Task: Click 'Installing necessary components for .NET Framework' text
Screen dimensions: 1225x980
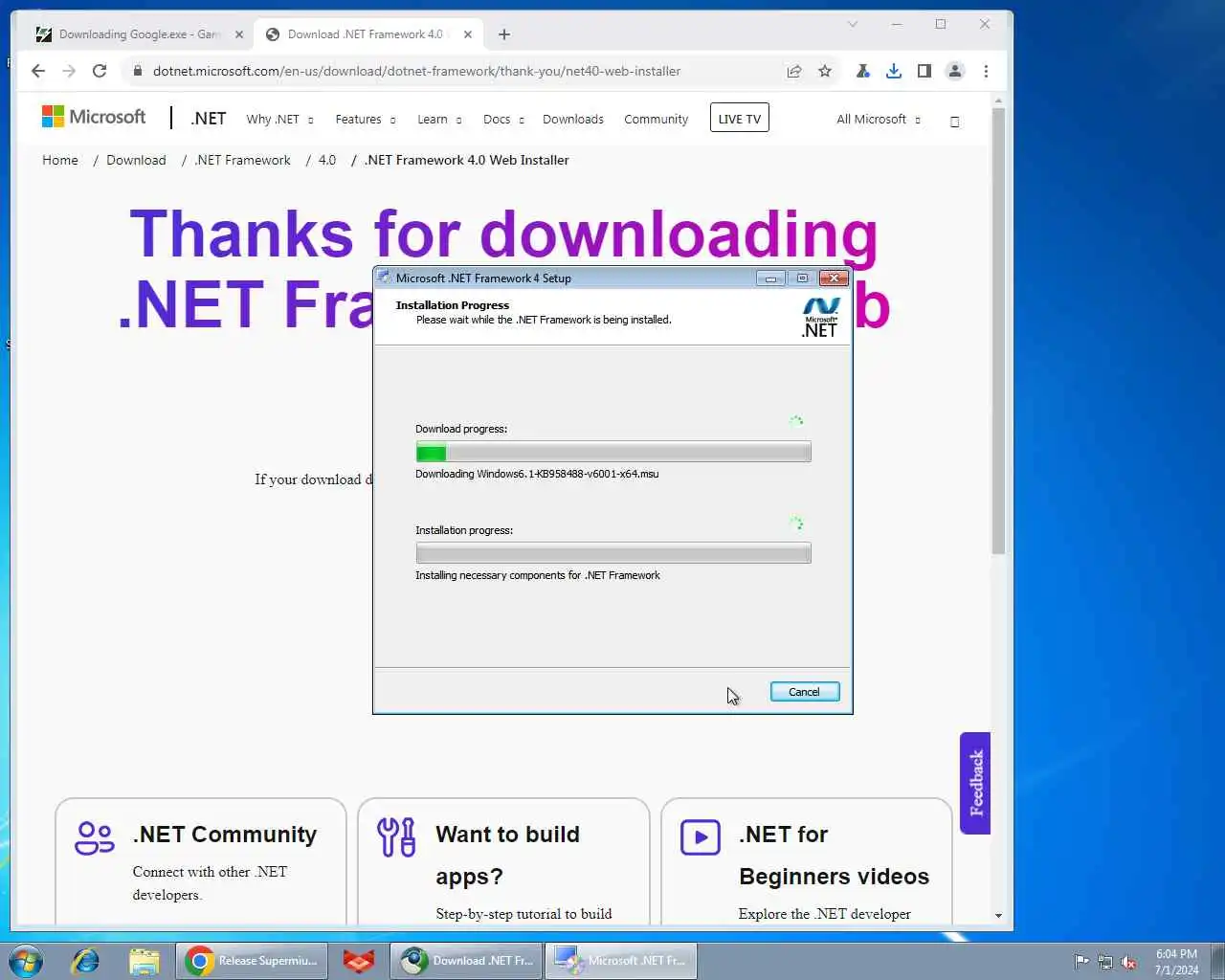Action: 538,575
